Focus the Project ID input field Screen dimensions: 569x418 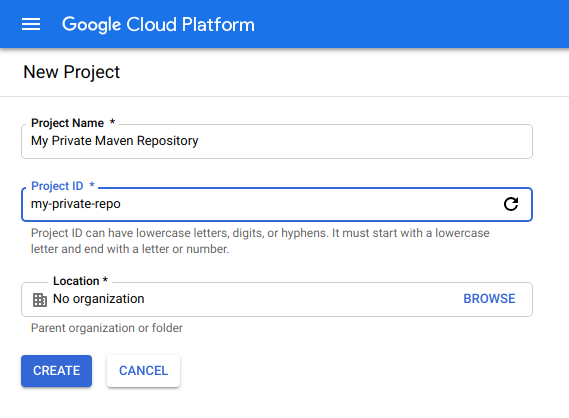(x=277, y=204)
